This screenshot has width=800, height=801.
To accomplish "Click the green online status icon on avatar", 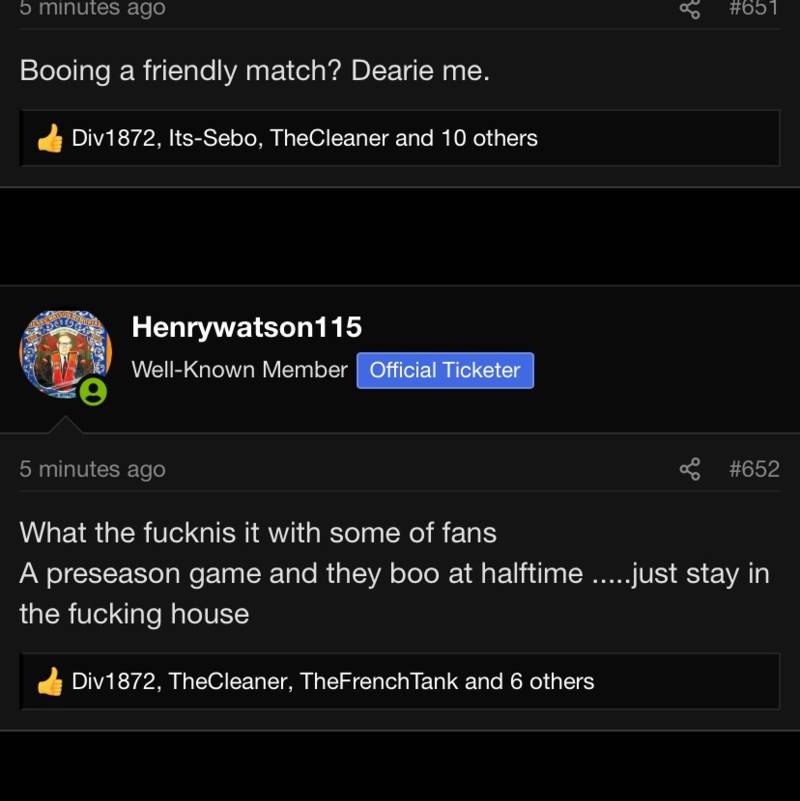I will tap(93, 391).
